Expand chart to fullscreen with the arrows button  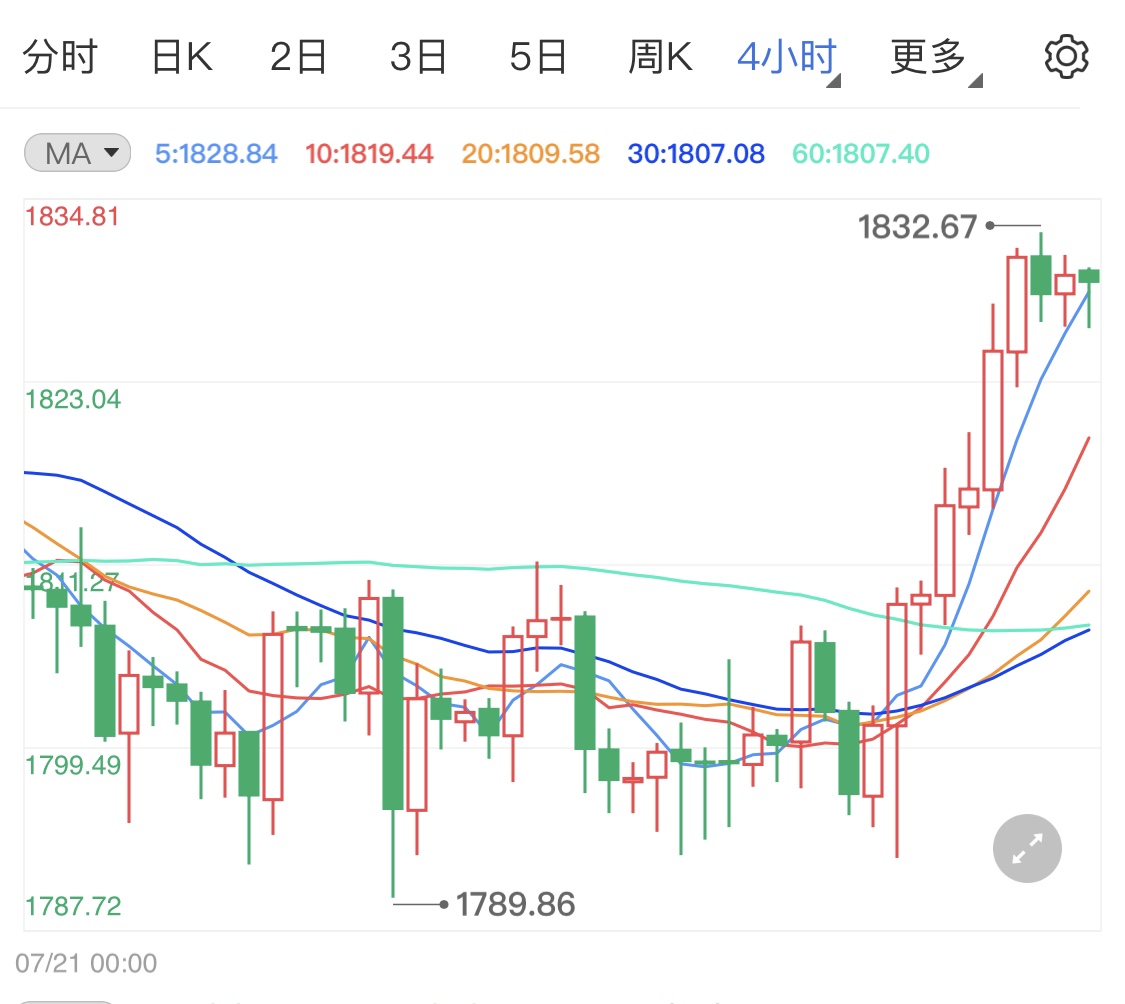pos(1027,848)
